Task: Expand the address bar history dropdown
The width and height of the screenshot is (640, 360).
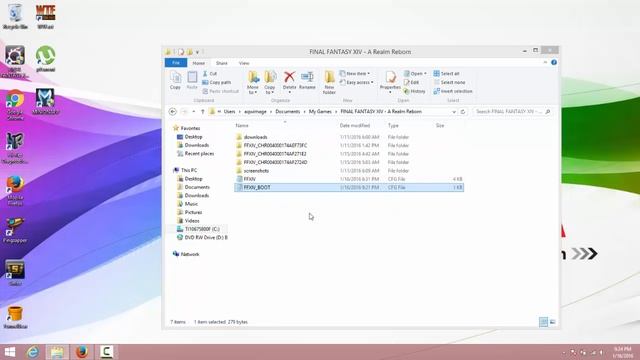Action: (454, 111)
